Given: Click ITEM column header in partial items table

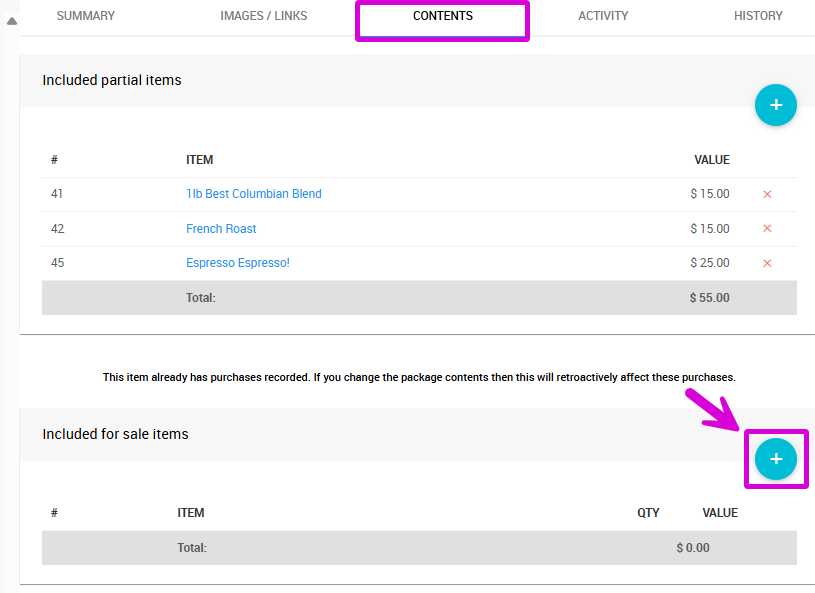Looking at the screenshot, I should [x=199, y=160].
